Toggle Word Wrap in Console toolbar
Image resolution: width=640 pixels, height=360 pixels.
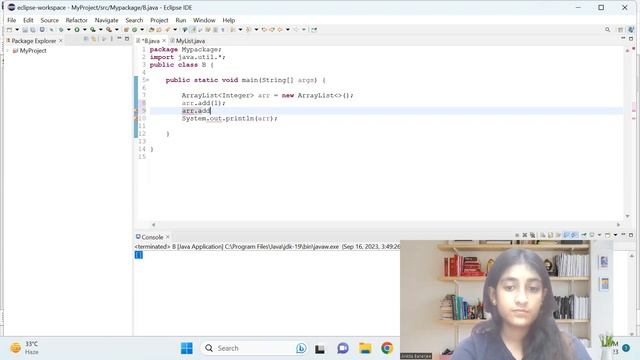point(558,235)
